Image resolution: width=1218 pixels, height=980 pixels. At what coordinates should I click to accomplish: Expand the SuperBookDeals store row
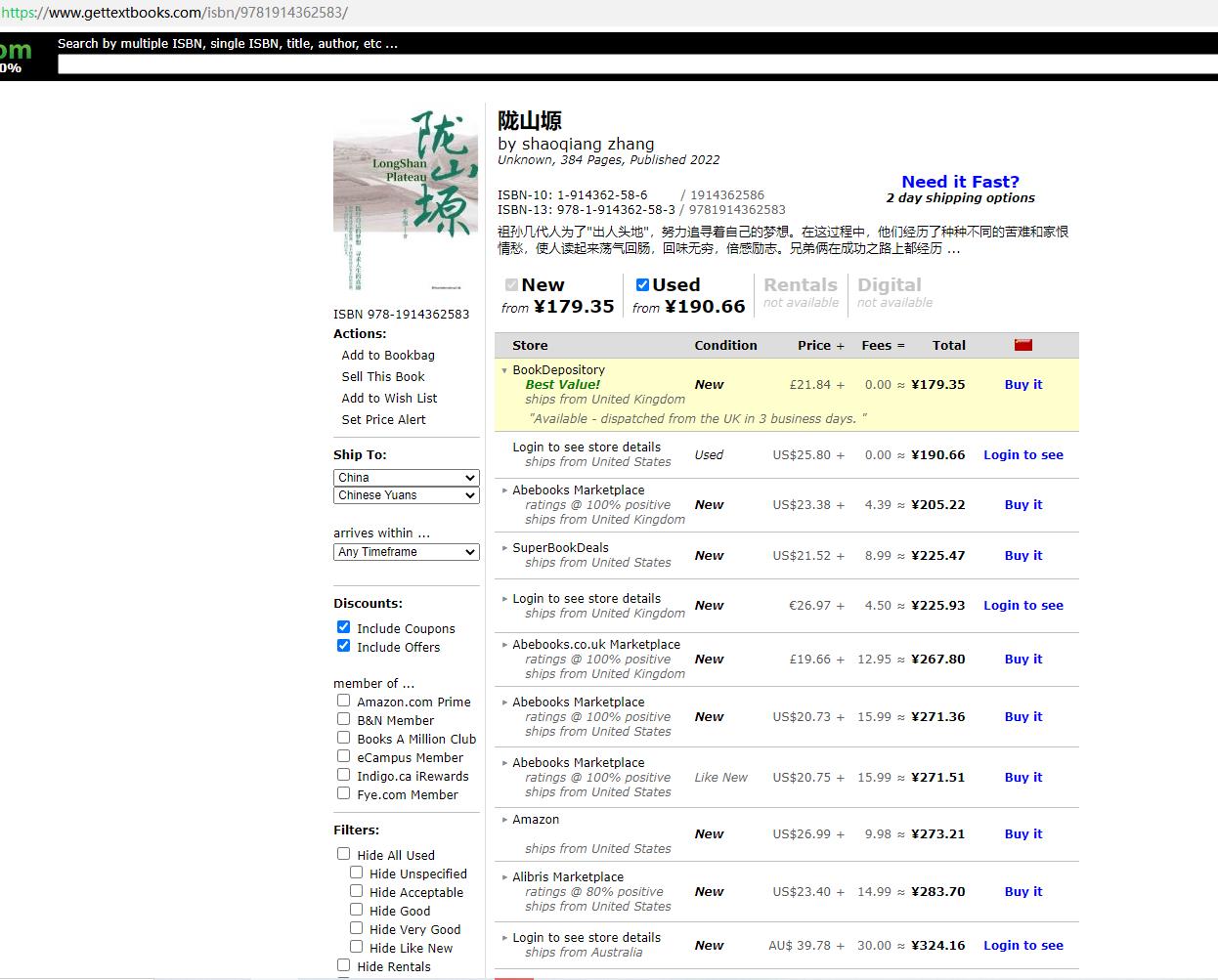pos(504,548)
